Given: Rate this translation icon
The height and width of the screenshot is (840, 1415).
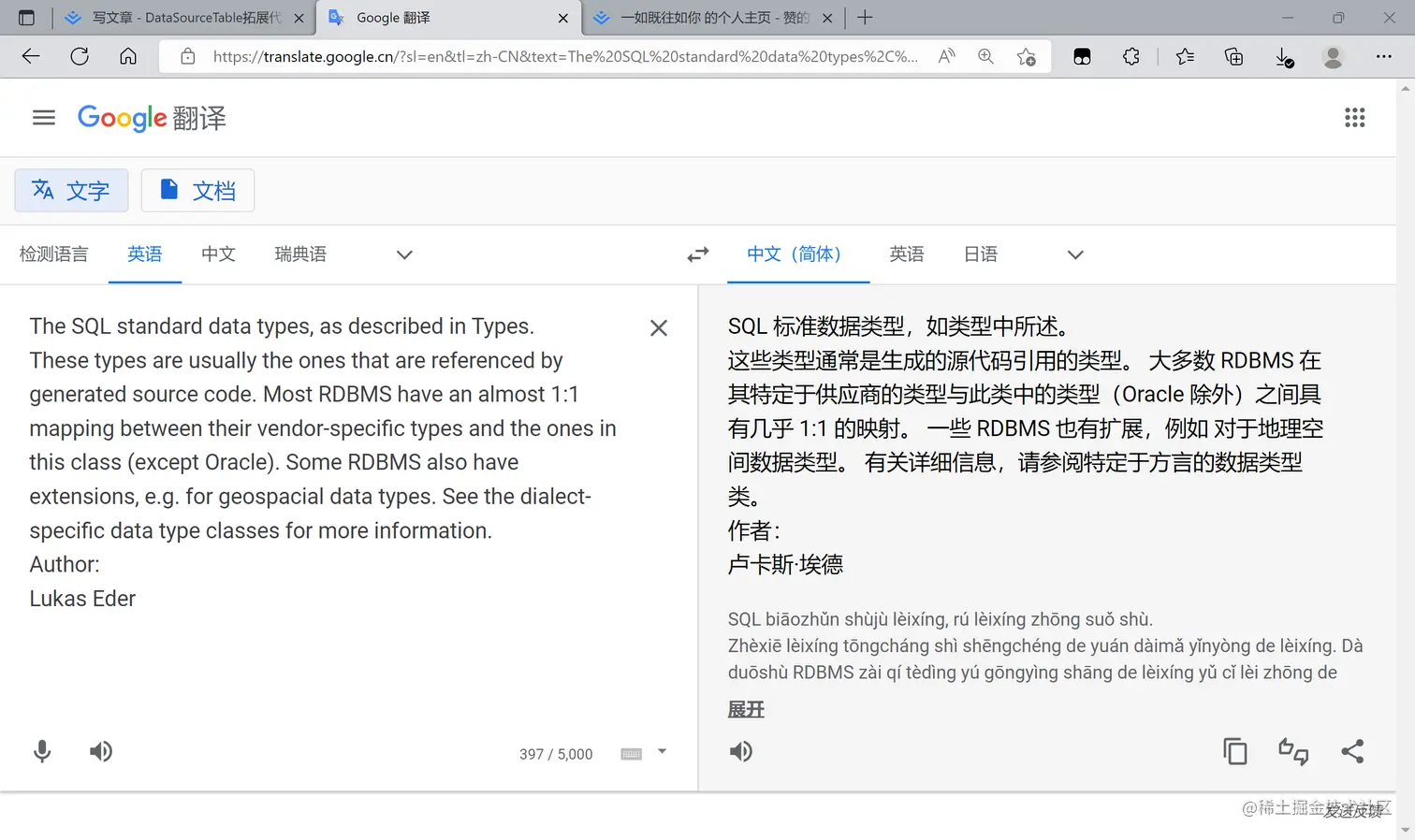Looking at the screenshot, I should [1293, 751].
